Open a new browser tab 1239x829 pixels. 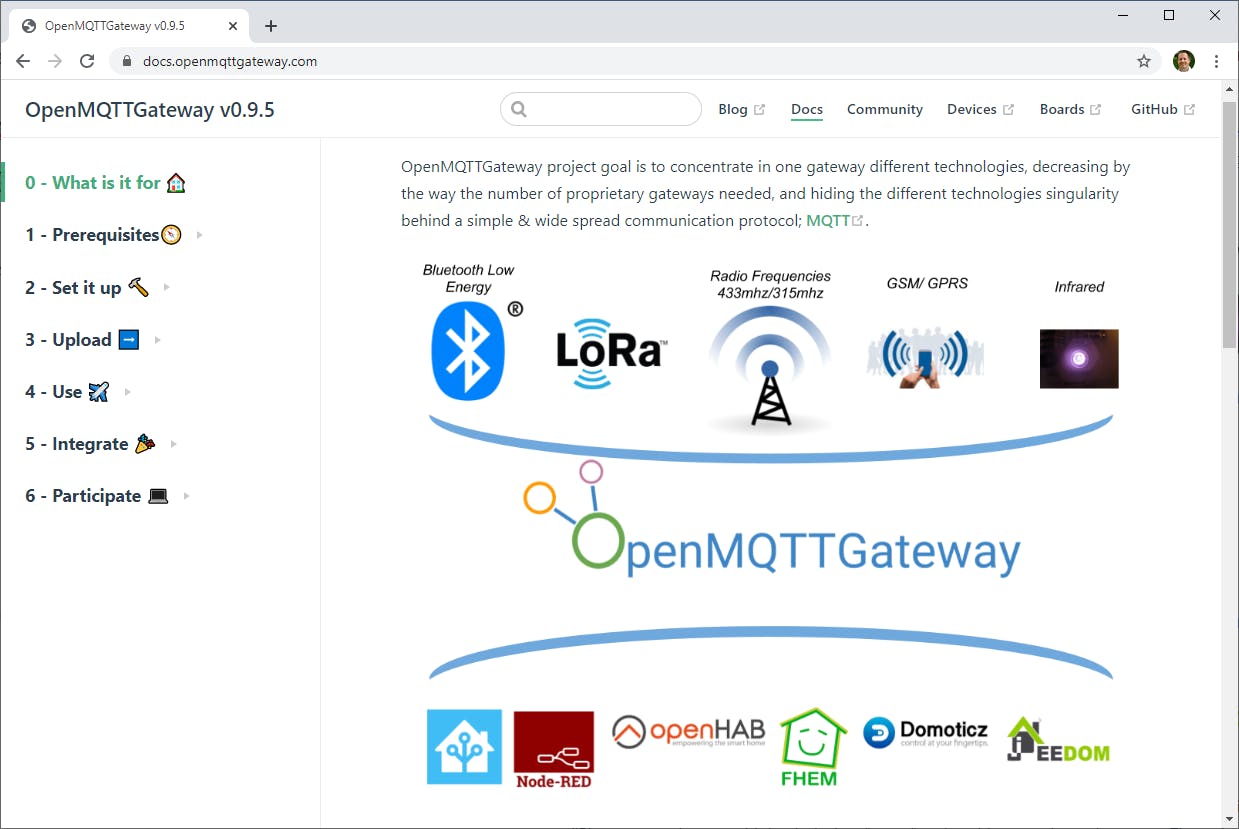click(271, 26)
